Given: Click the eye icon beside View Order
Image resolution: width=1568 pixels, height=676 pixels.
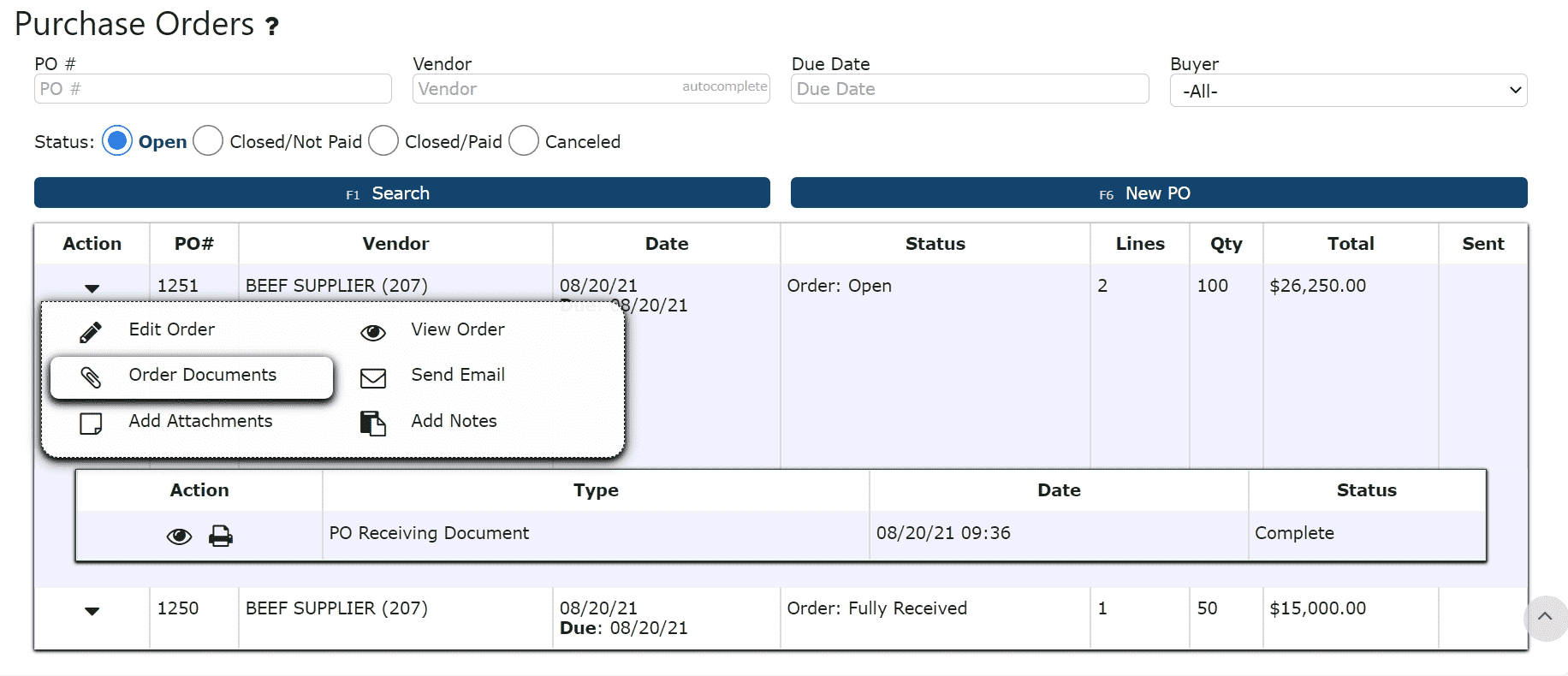Looking at the screenshot, I should pyautogui.click(x=373, y=333).
